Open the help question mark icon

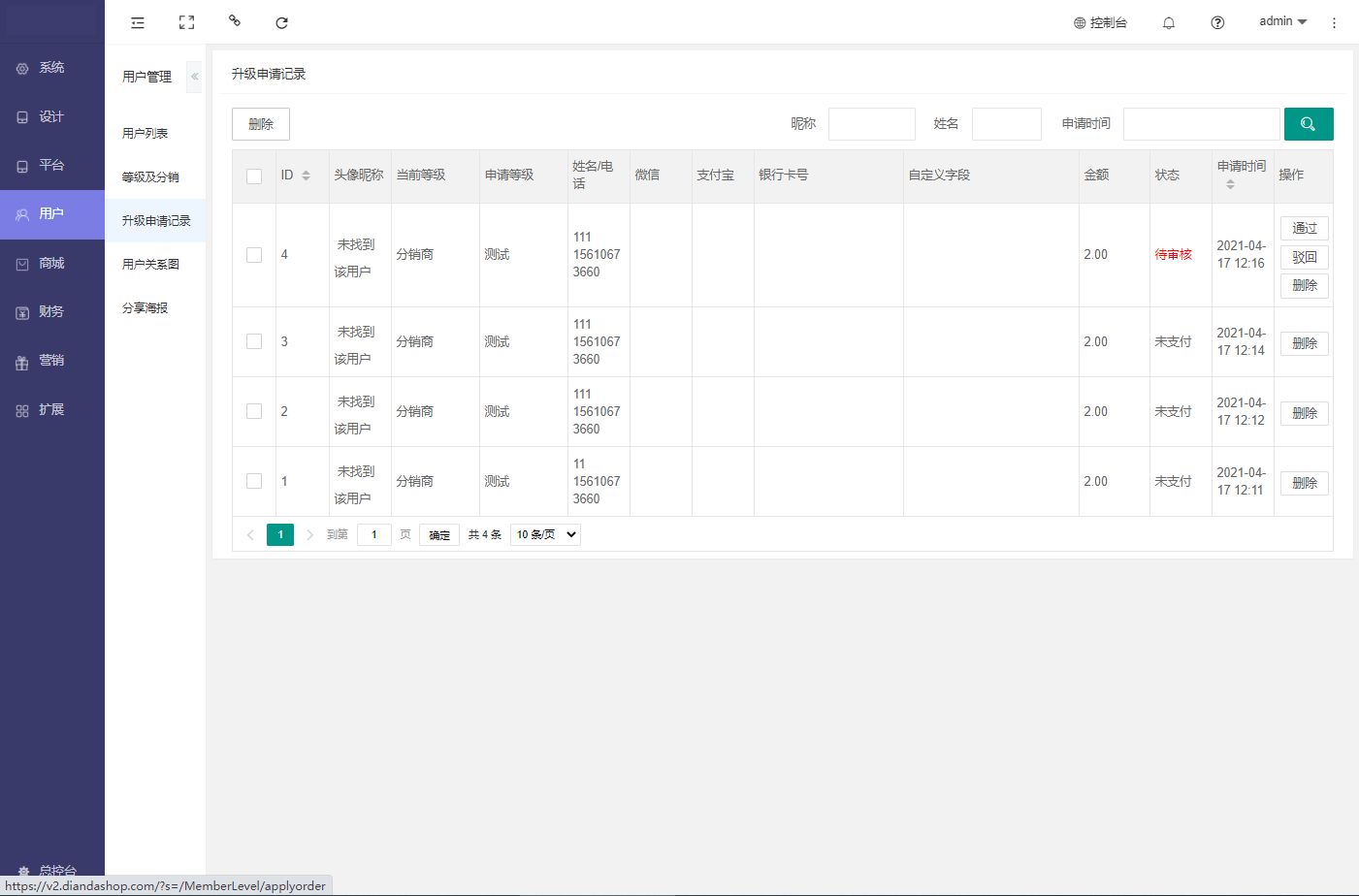coord(1217,22)
